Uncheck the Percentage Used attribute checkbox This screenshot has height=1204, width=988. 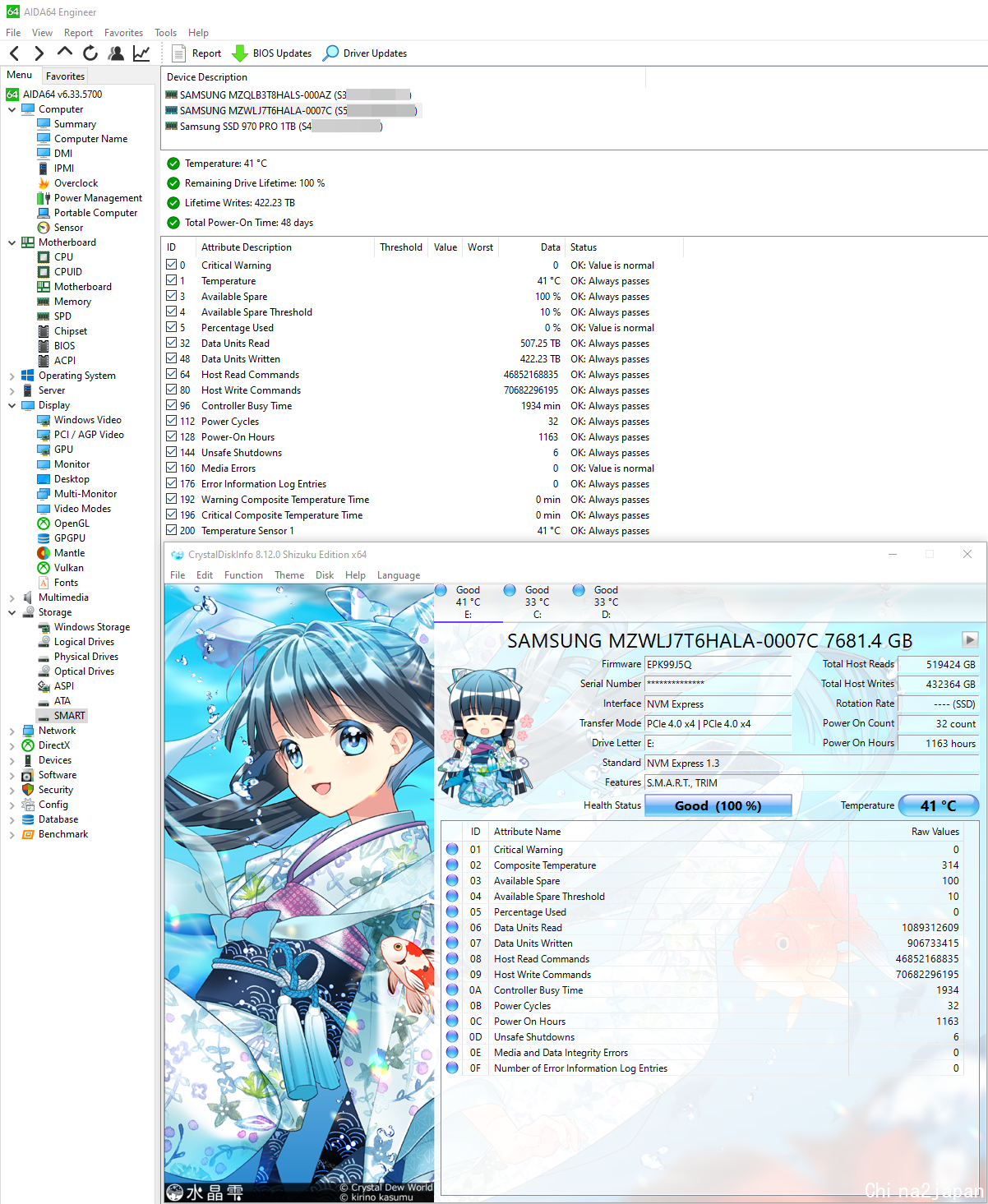(172, 327)
